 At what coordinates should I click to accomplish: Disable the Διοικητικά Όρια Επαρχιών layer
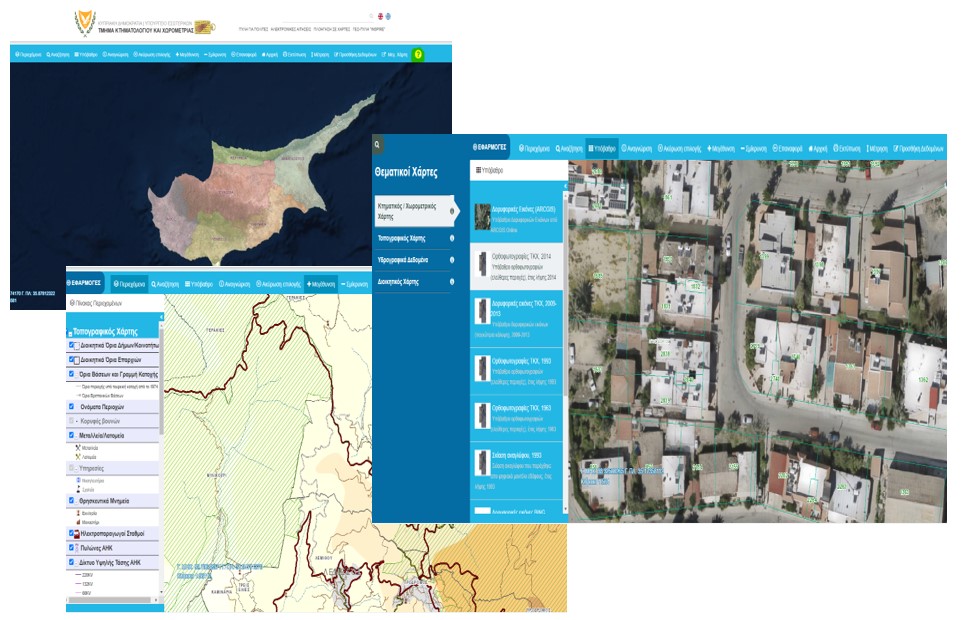tap(71, 358)
